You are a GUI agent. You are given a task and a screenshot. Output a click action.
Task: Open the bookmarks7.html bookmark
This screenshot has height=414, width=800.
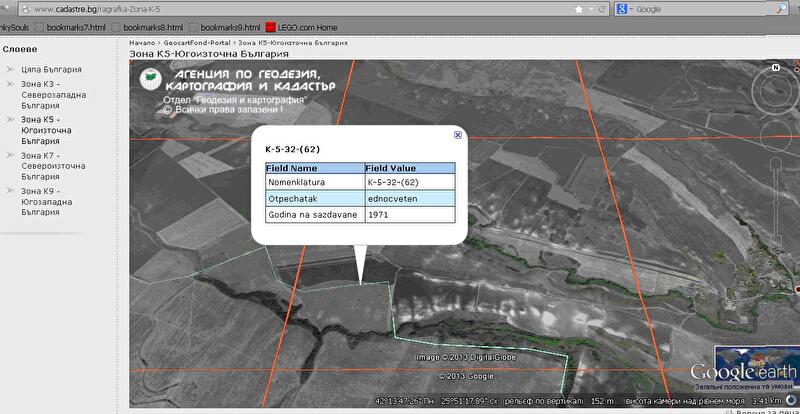(x=70, y=27)
